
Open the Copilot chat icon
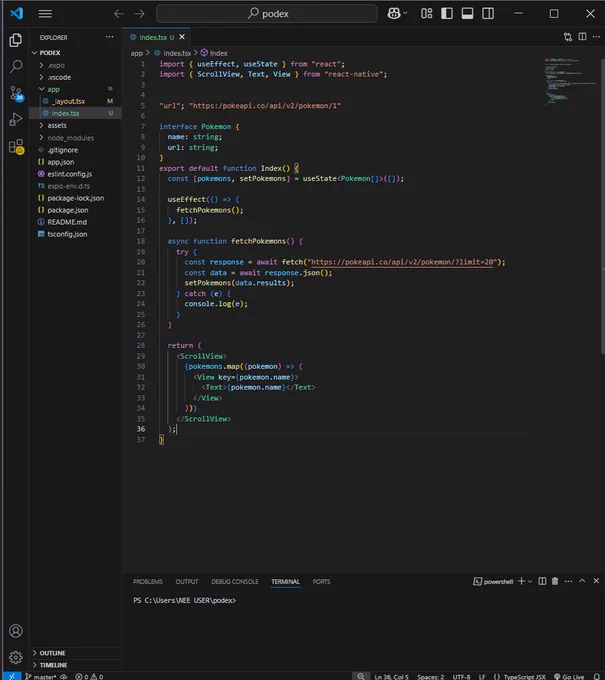[x=394, y=13]
